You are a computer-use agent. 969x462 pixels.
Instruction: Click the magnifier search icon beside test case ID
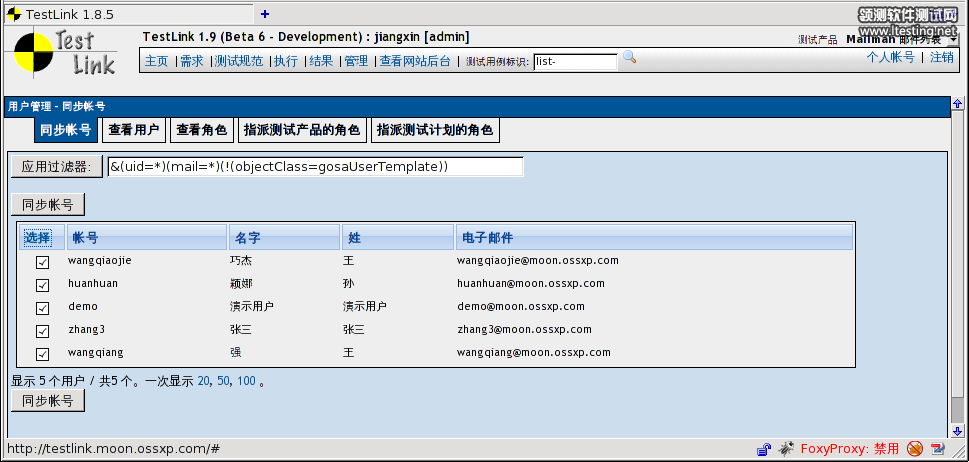point(629,57)
